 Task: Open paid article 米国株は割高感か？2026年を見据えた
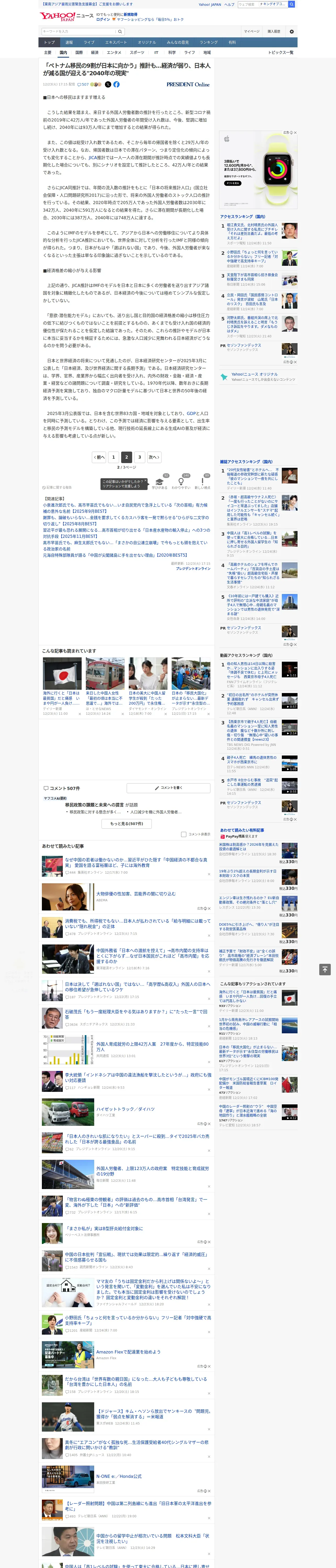click(x=249, y=847)
